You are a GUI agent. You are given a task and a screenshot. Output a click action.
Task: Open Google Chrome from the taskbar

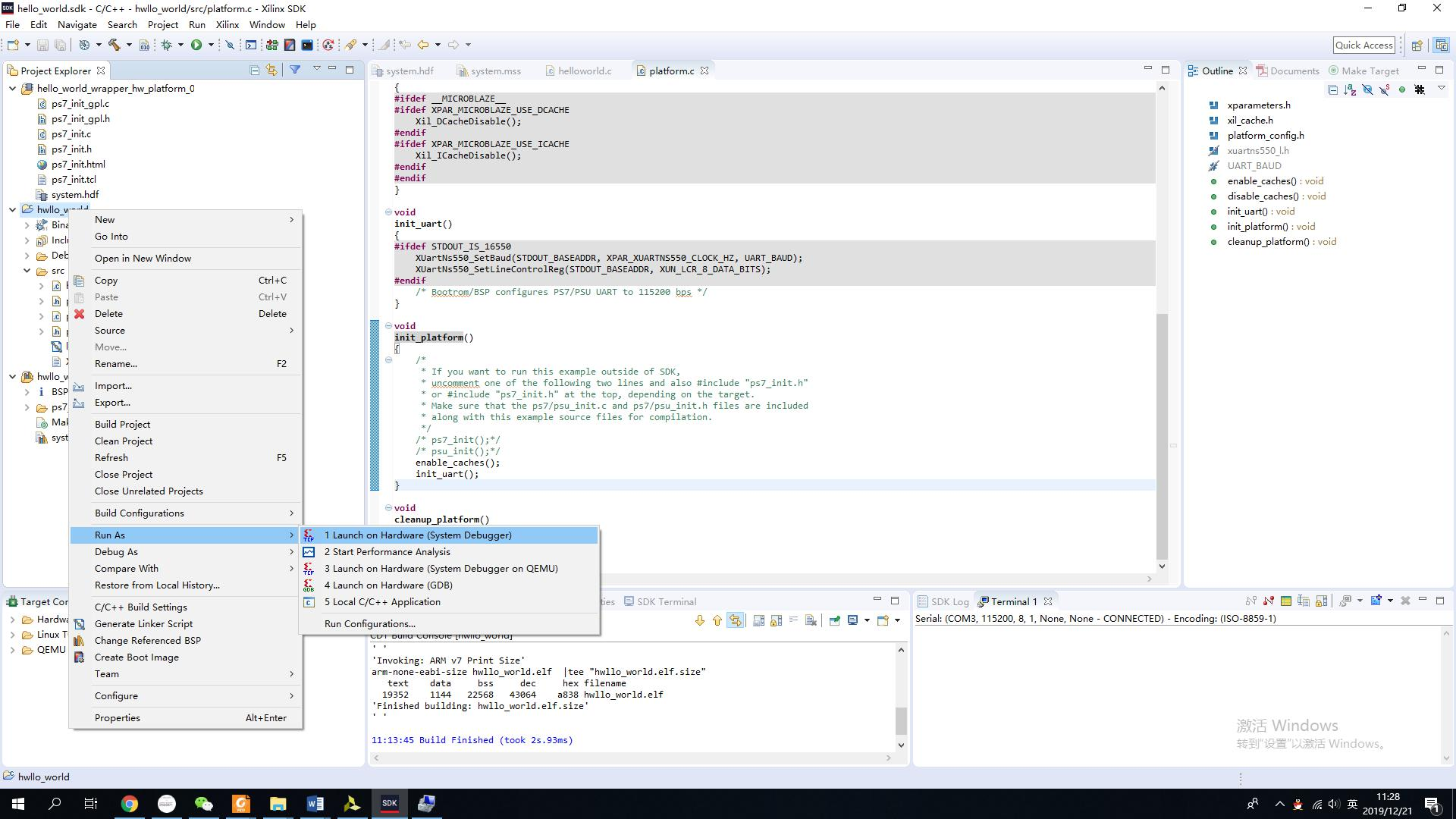point(129,803)
